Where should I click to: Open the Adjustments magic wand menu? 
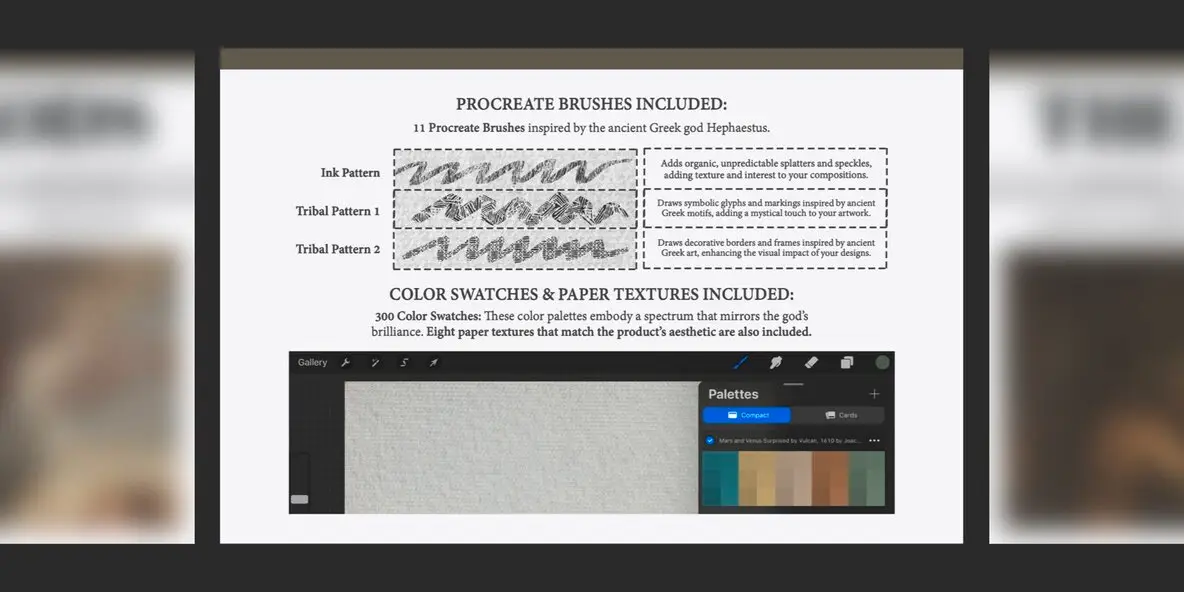(x=375, y=362)
